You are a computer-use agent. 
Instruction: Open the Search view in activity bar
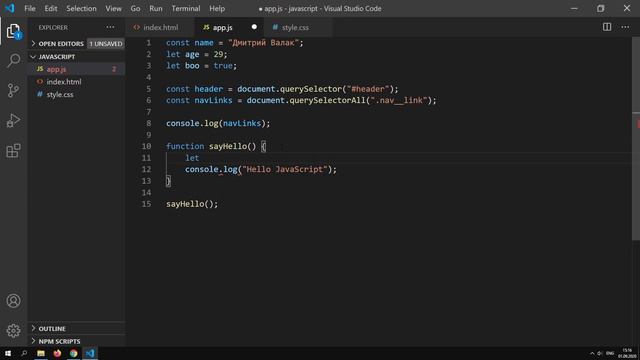coord(13,60)
